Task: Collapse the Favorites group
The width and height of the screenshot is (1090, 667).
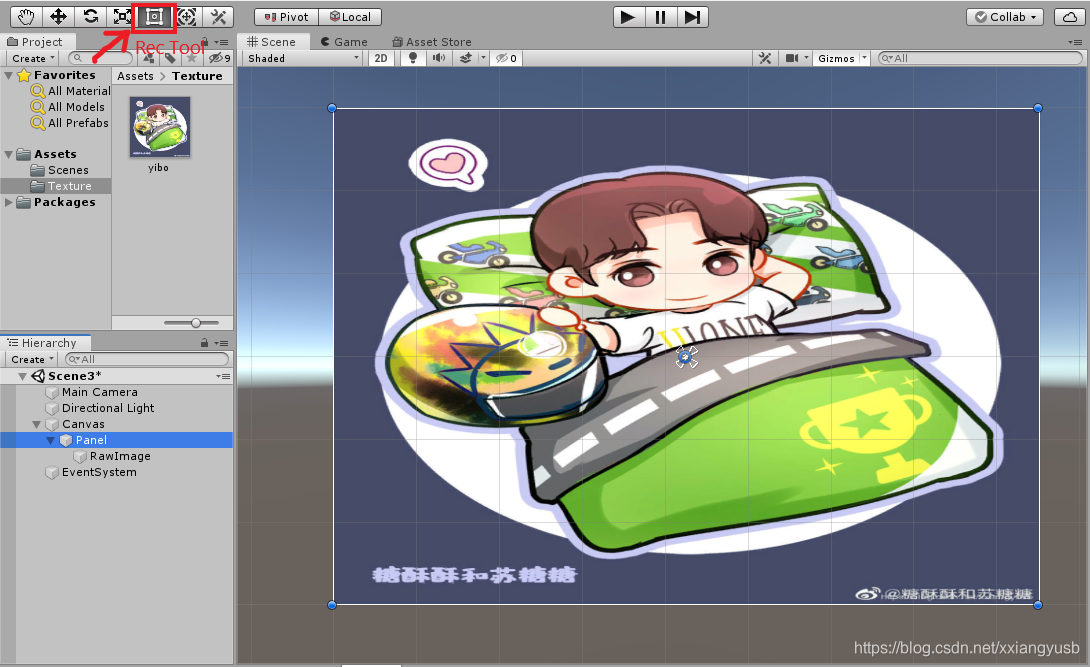Action: pyautogui.click(x=8, y=75)
